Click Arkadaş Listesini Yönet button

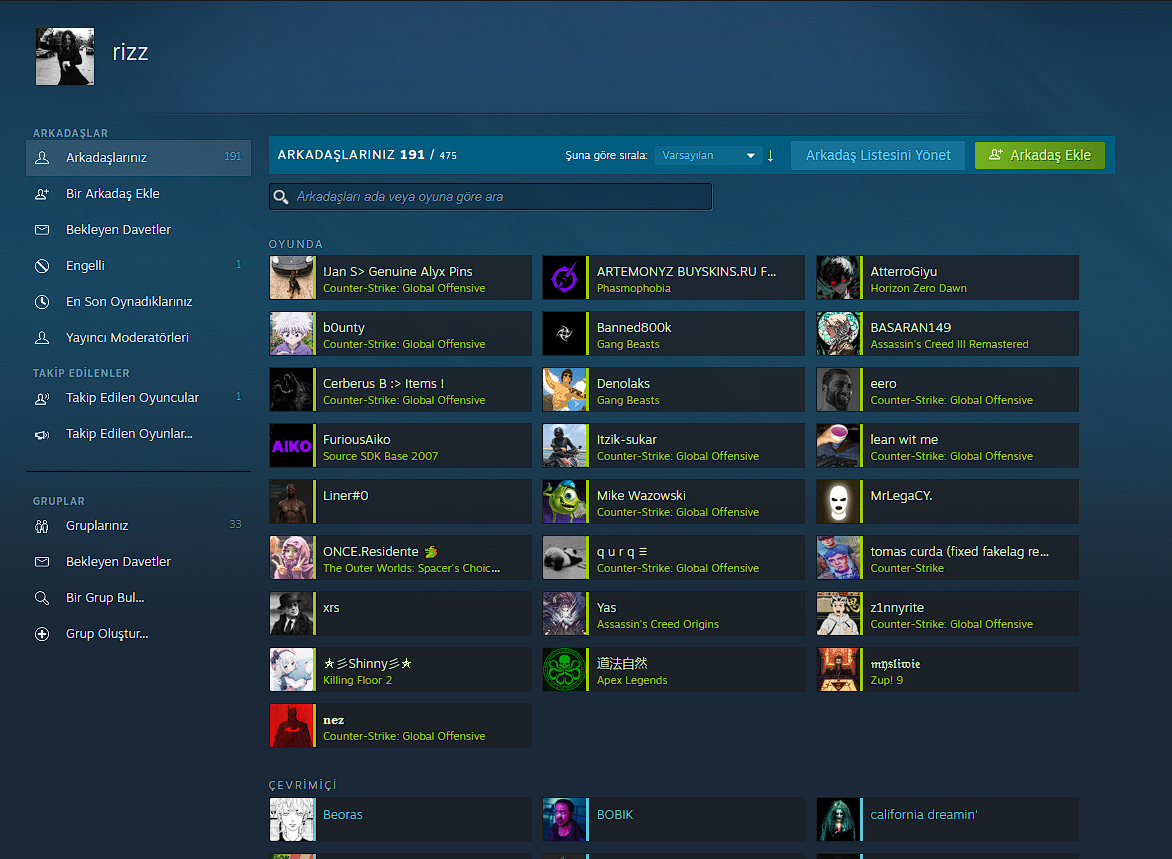pos(878,156)
